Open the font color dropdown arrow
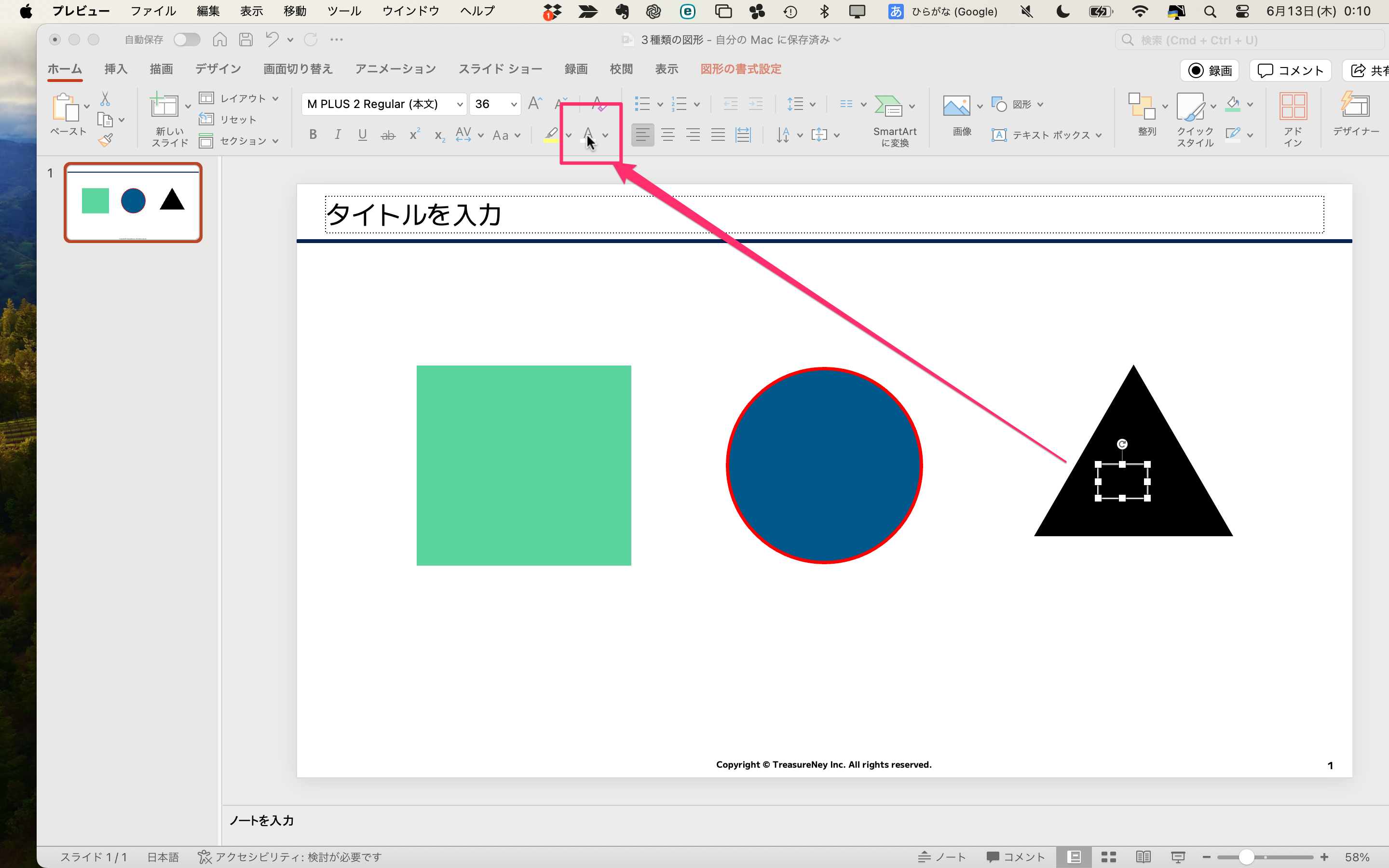This screenshot has width=1389, height=868. pyautogui.click(x=606, y=136)
